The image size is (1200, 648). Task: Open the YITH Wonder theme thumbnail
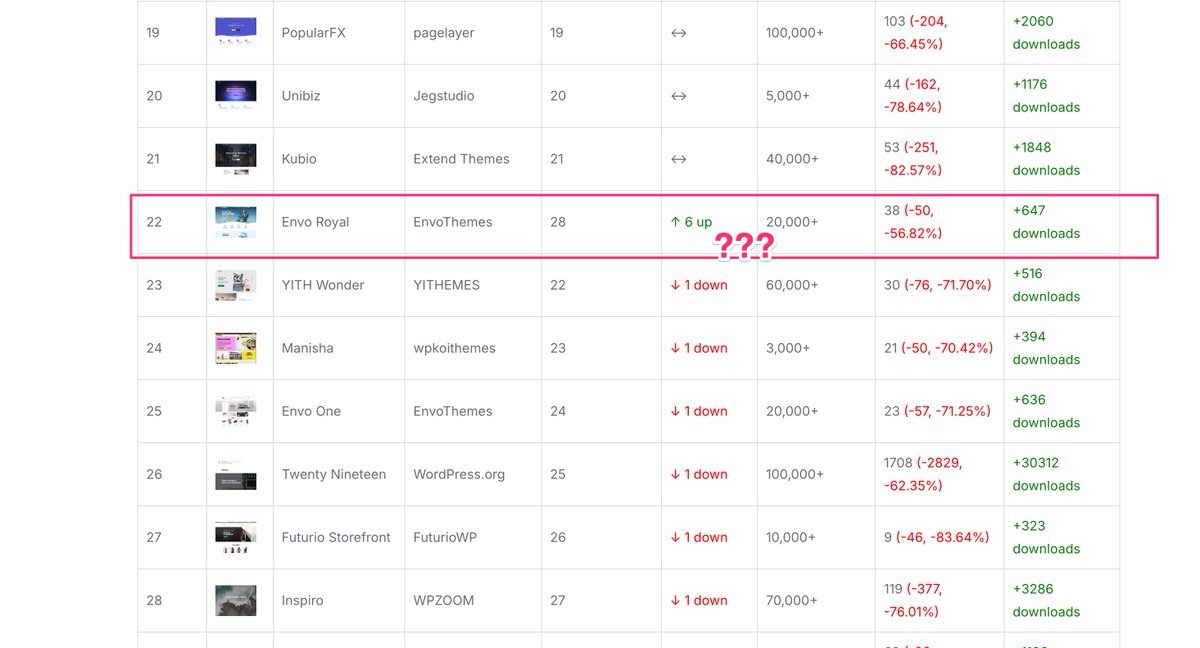tap(236, 285)
